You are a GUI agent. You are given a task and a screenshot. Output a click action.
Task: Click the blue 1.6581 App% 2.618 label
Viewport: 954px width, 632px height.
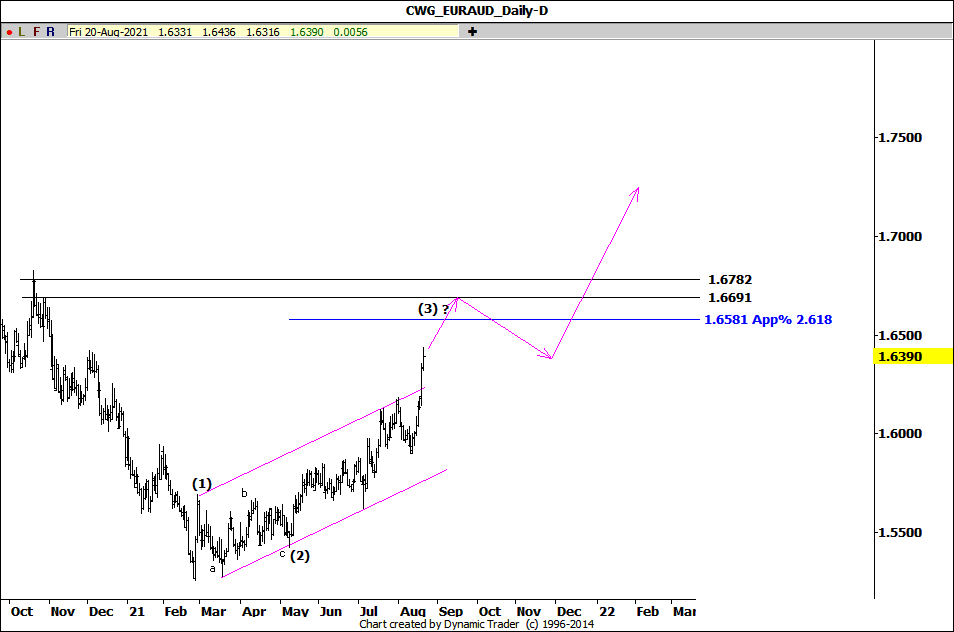tap(768, 319)
